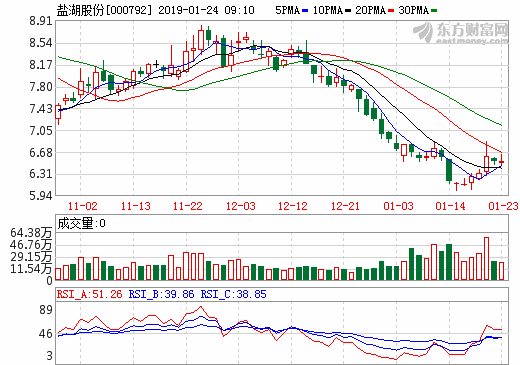Screen dimensions: 520x365
Task: Click the tallest volume bar near 01-23
Action: (486, 258)
